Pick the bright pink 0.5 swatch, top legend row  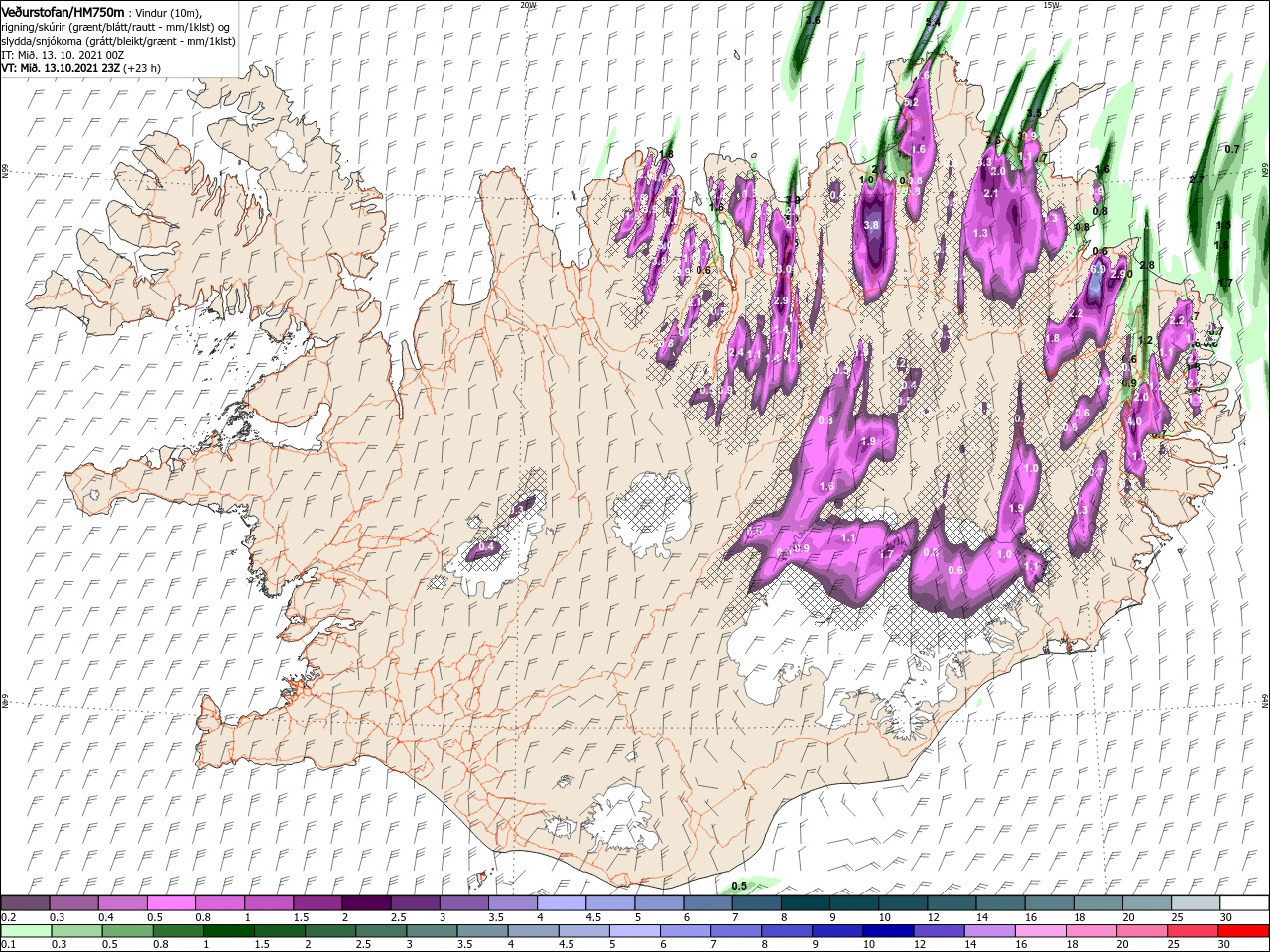click(x=171, y=903)
